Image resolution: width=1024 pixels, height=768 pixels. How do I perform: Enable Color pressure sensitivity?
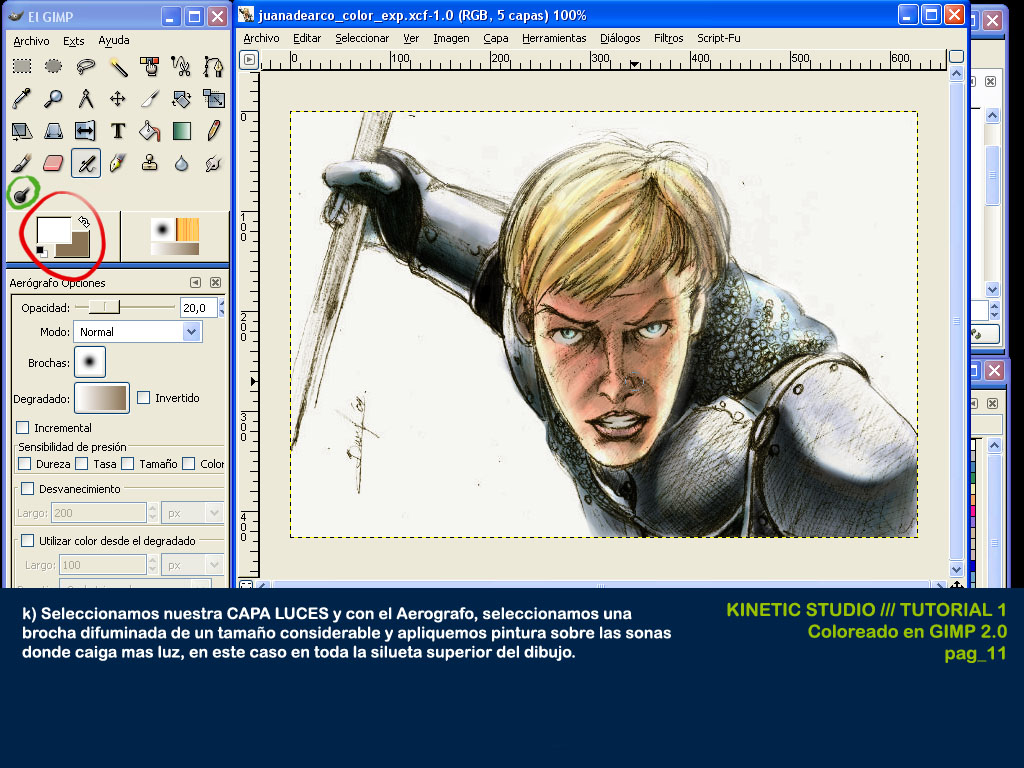click(189, 464)
